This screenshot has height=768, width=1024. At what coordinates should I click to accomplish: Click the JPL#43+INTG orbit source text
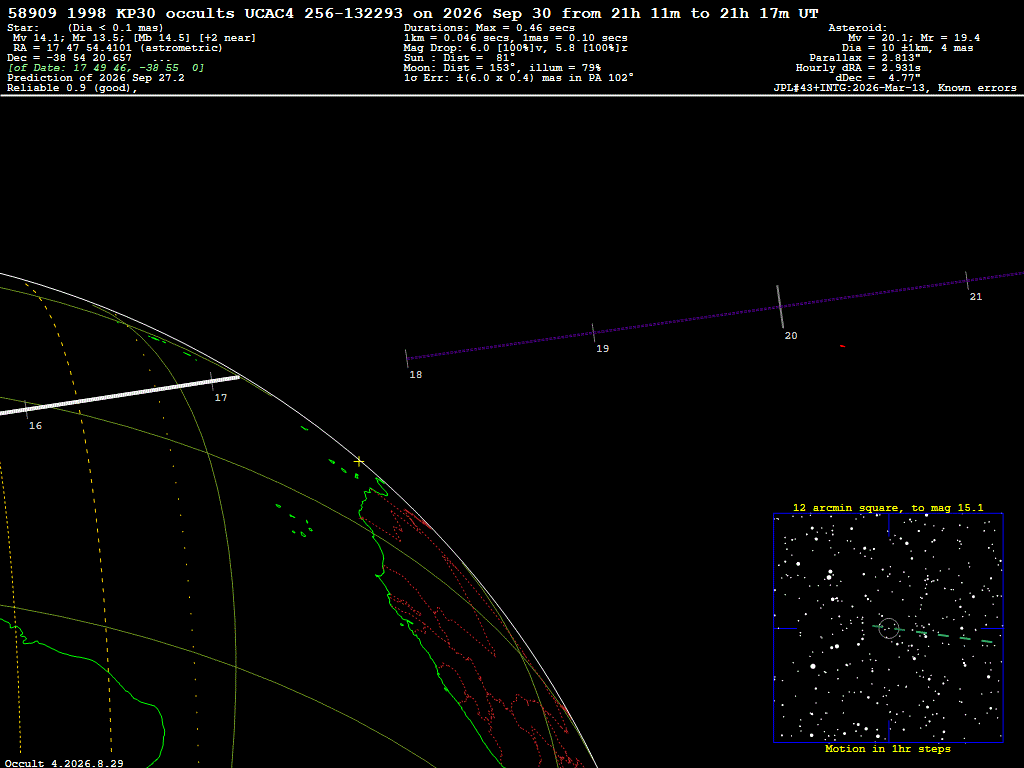pyautogui.click(x=895, y=88)
